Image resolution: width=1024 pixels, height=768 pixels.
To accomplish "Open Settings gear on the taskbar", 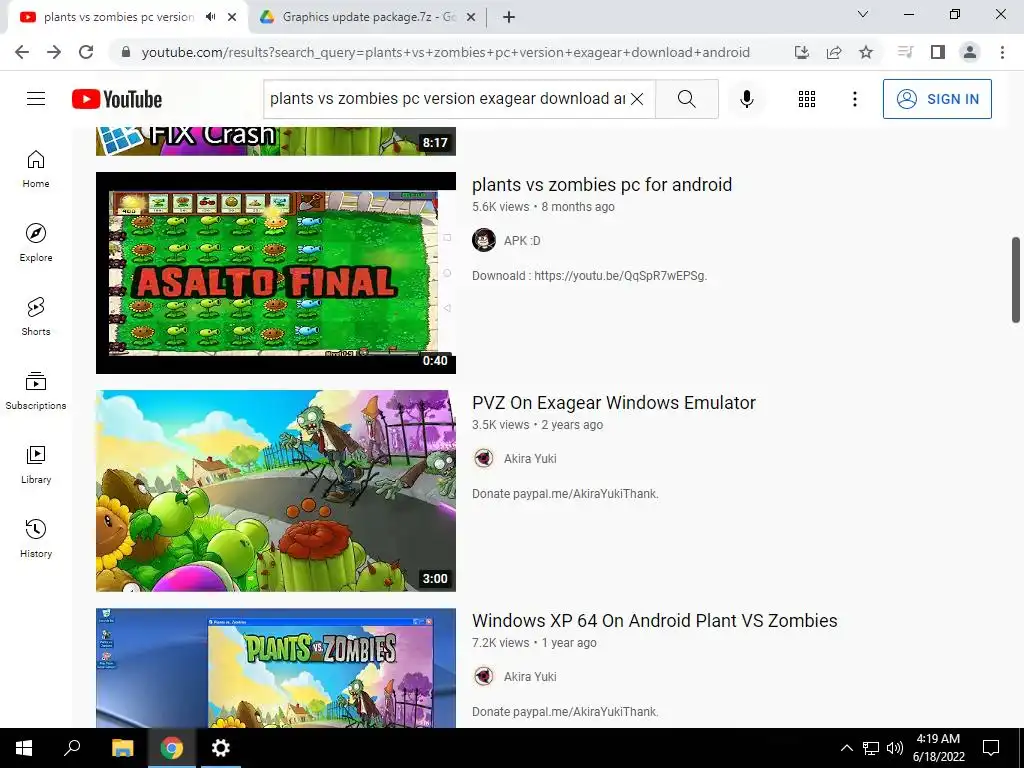I will [221, 748].
